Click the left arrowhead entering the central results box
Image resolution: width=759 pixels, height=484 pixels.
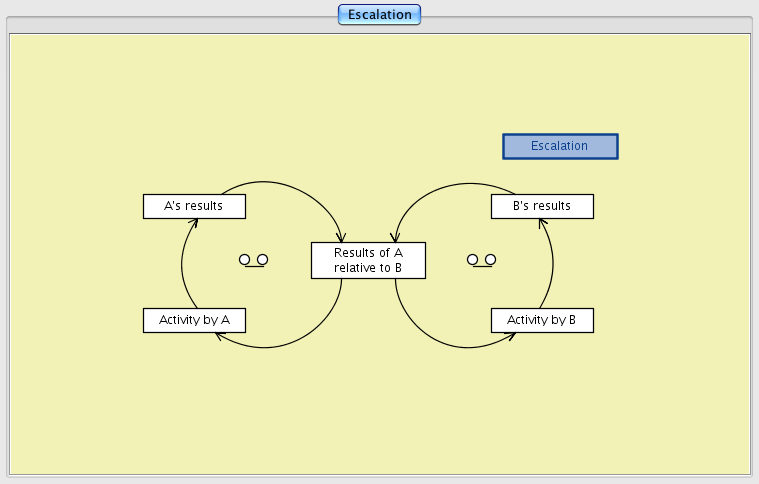click(x=343, y=238)
